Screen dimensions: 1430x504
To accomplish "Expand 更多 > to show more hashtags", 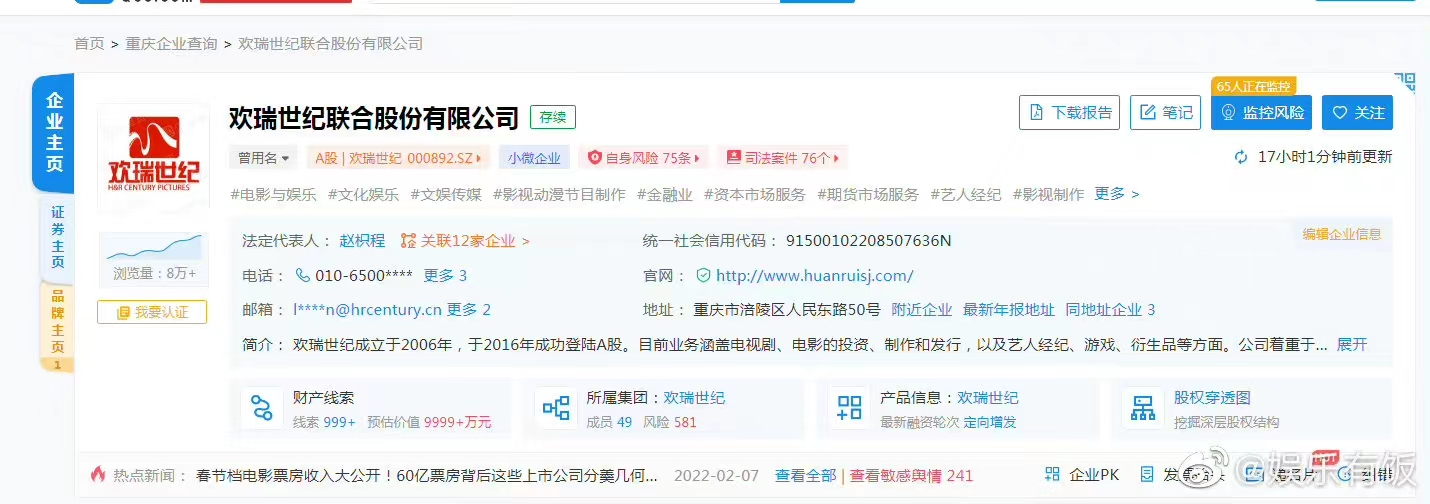I will [1117, 194].
